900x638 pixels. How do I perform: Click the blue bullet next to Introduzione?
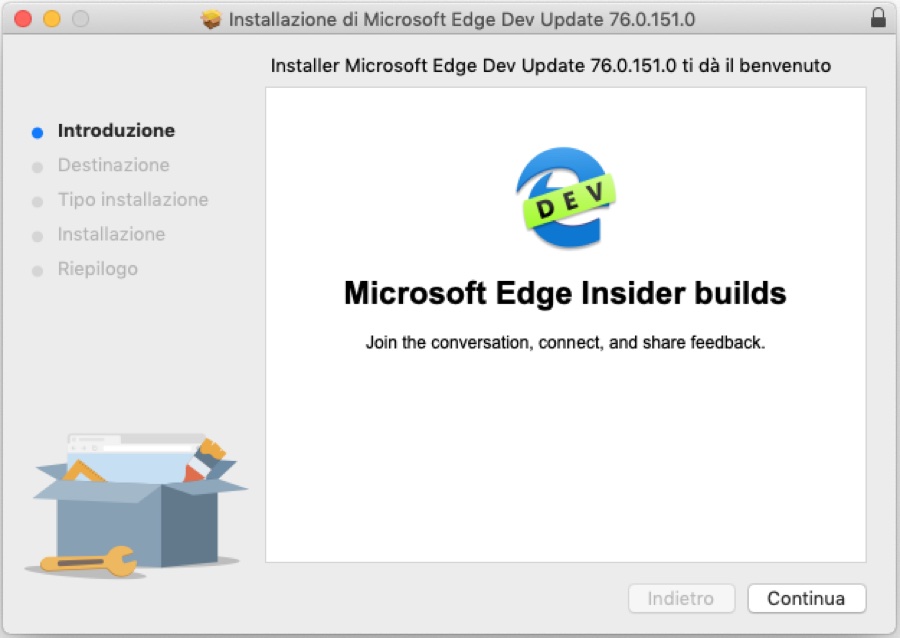[x=37, y=133]
